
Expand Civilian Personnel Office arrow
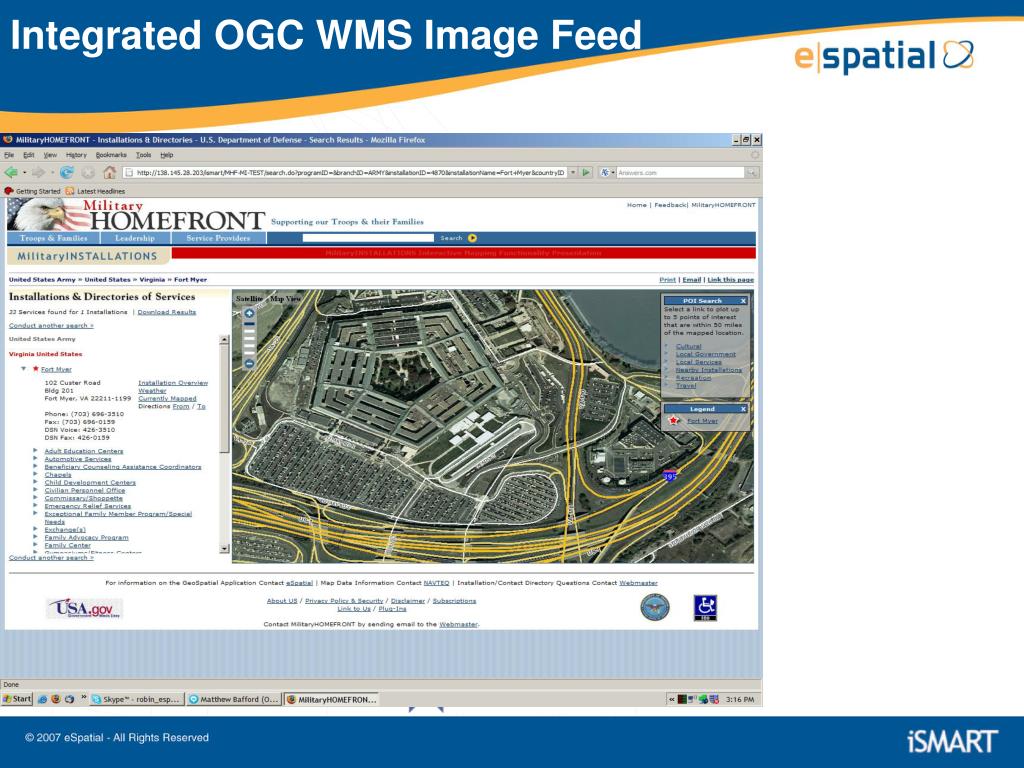pyautogui.click(x=35, y=490)
